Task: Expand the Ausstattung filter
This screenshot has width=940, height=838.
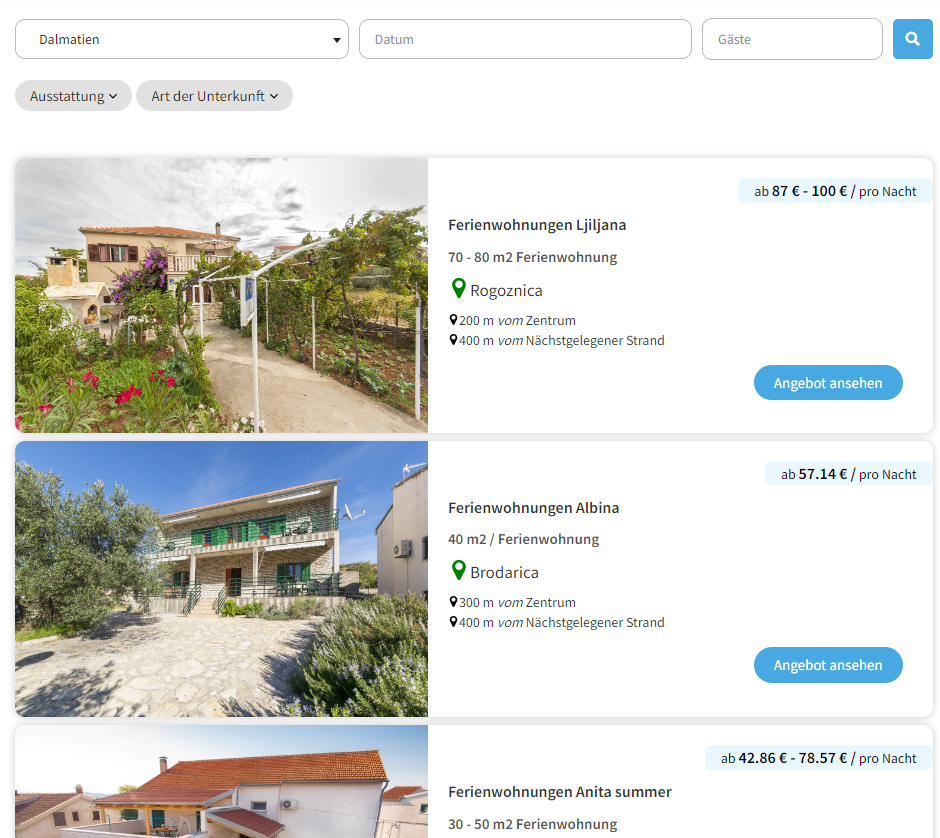Action: 73,95
